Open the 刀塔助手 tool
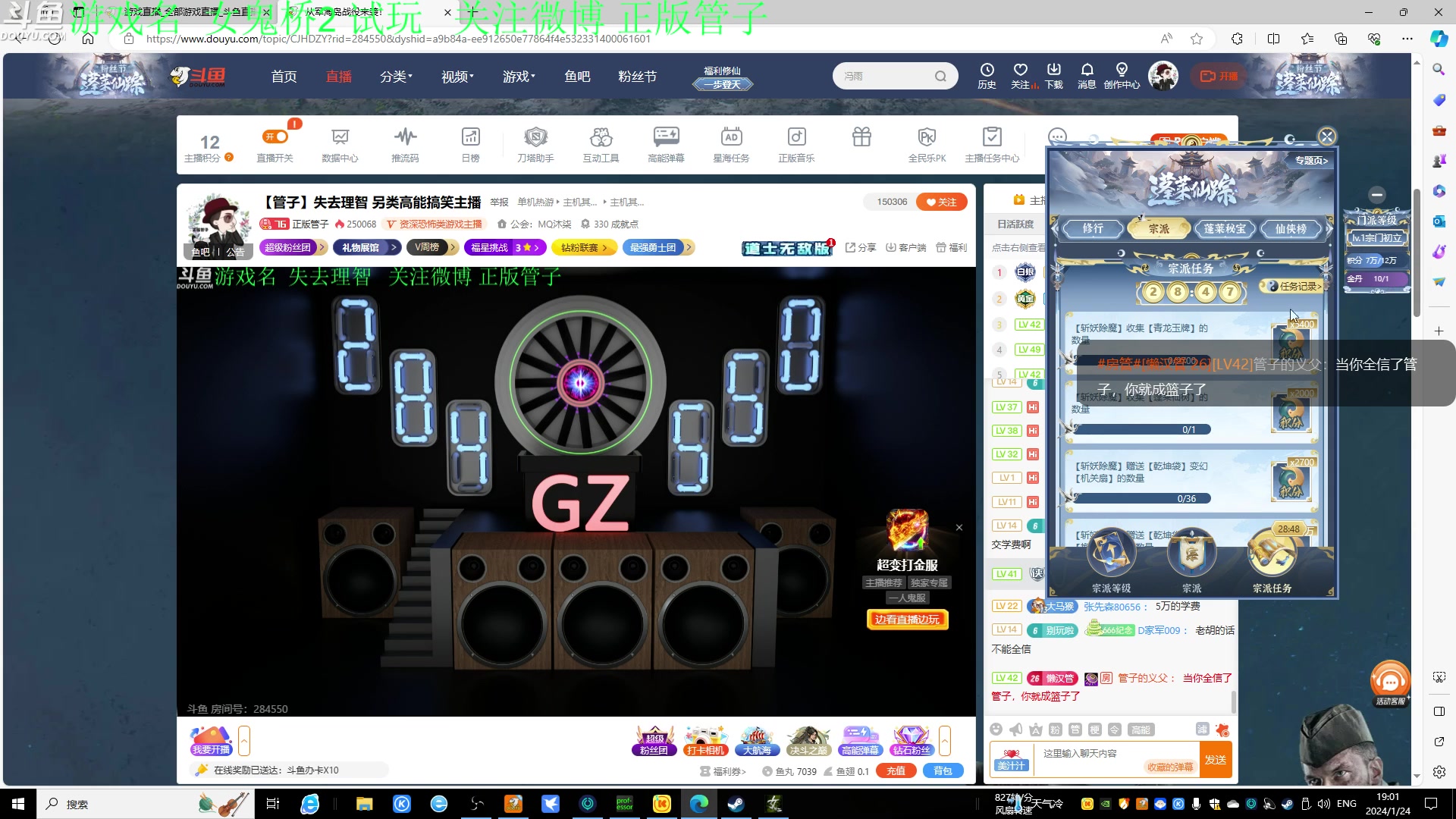Image resolution: width=1456 pixels, height=819 pixels. click(x=535, y=145)
